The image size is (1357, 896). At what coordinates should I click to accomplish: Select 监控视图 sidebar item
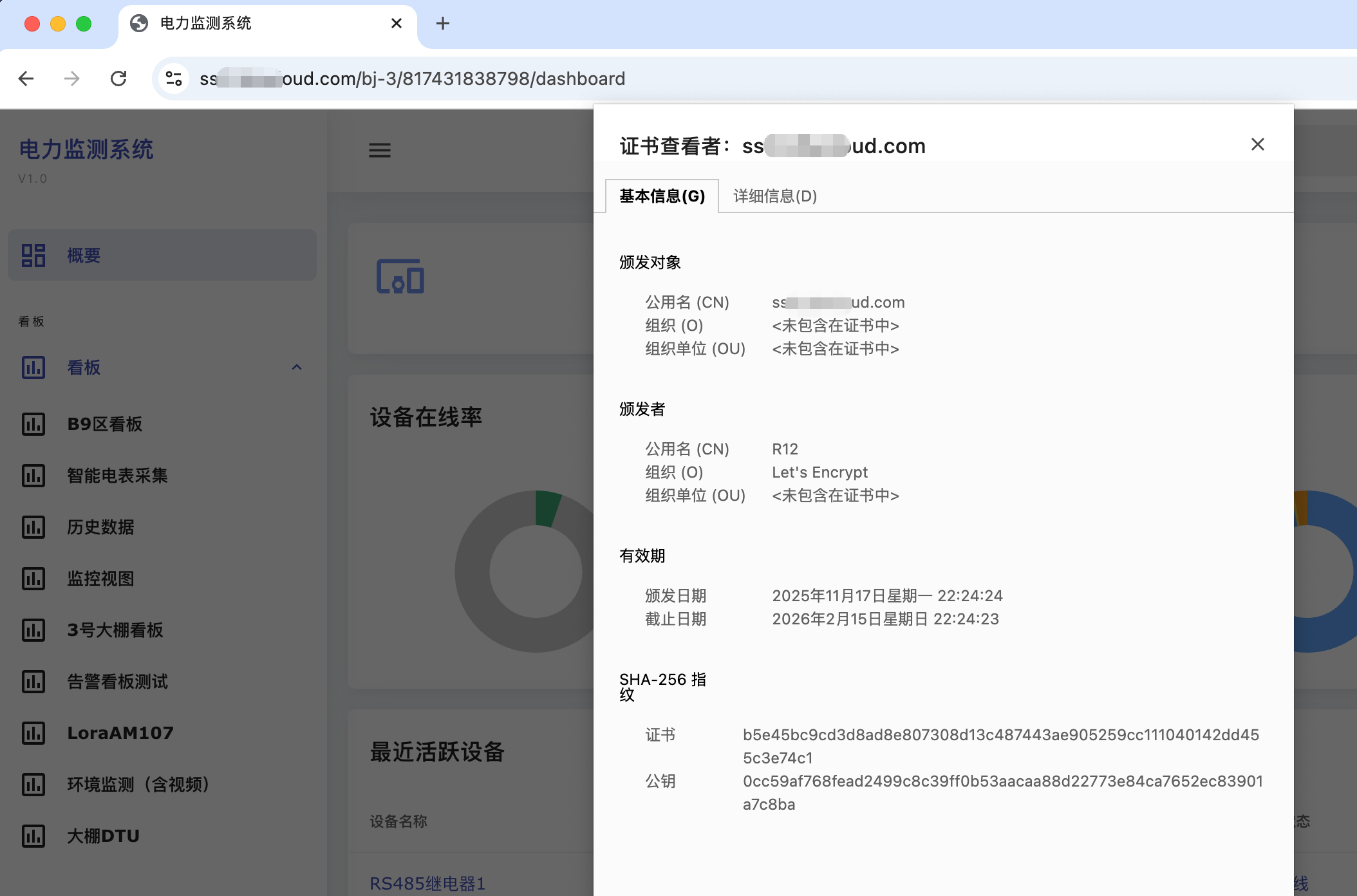pyautogui.click(x=100, y=579)
